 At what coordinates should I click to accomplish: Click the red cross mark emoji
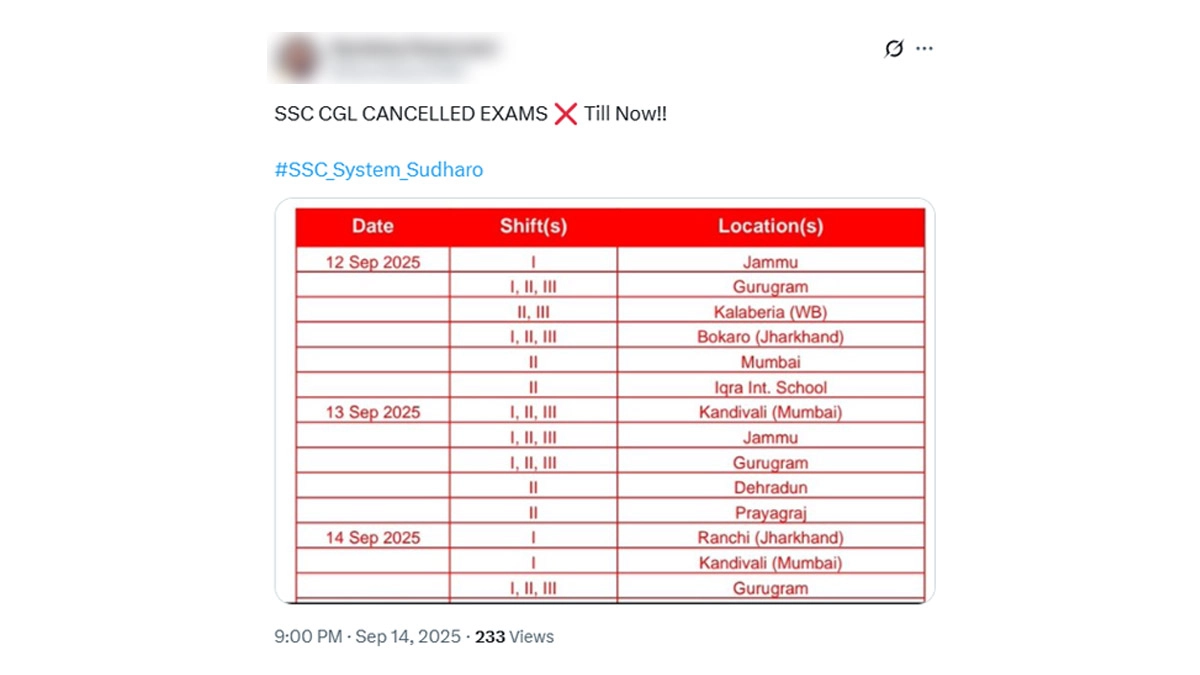point(566,114)
